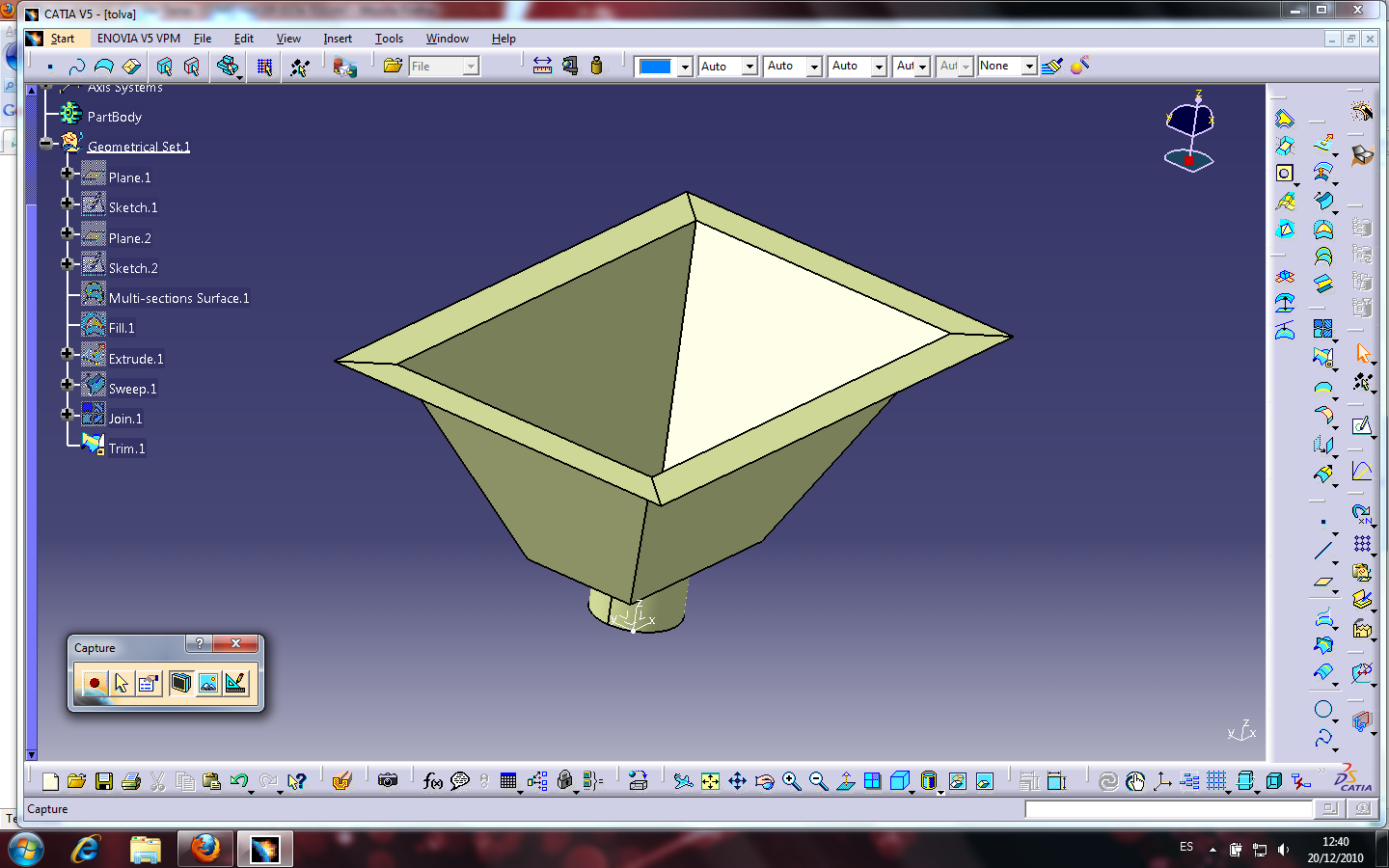Screen dimensions: 1389x868
Task: Click the blue graphic properties color swatch
Action: [x=655, y=67]
